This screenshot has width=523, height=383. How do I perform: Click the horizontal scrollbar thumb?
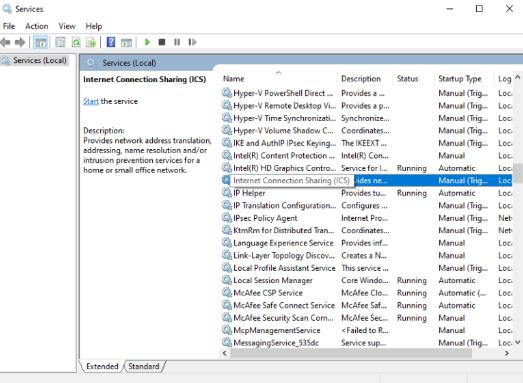(x=351, y=353)
